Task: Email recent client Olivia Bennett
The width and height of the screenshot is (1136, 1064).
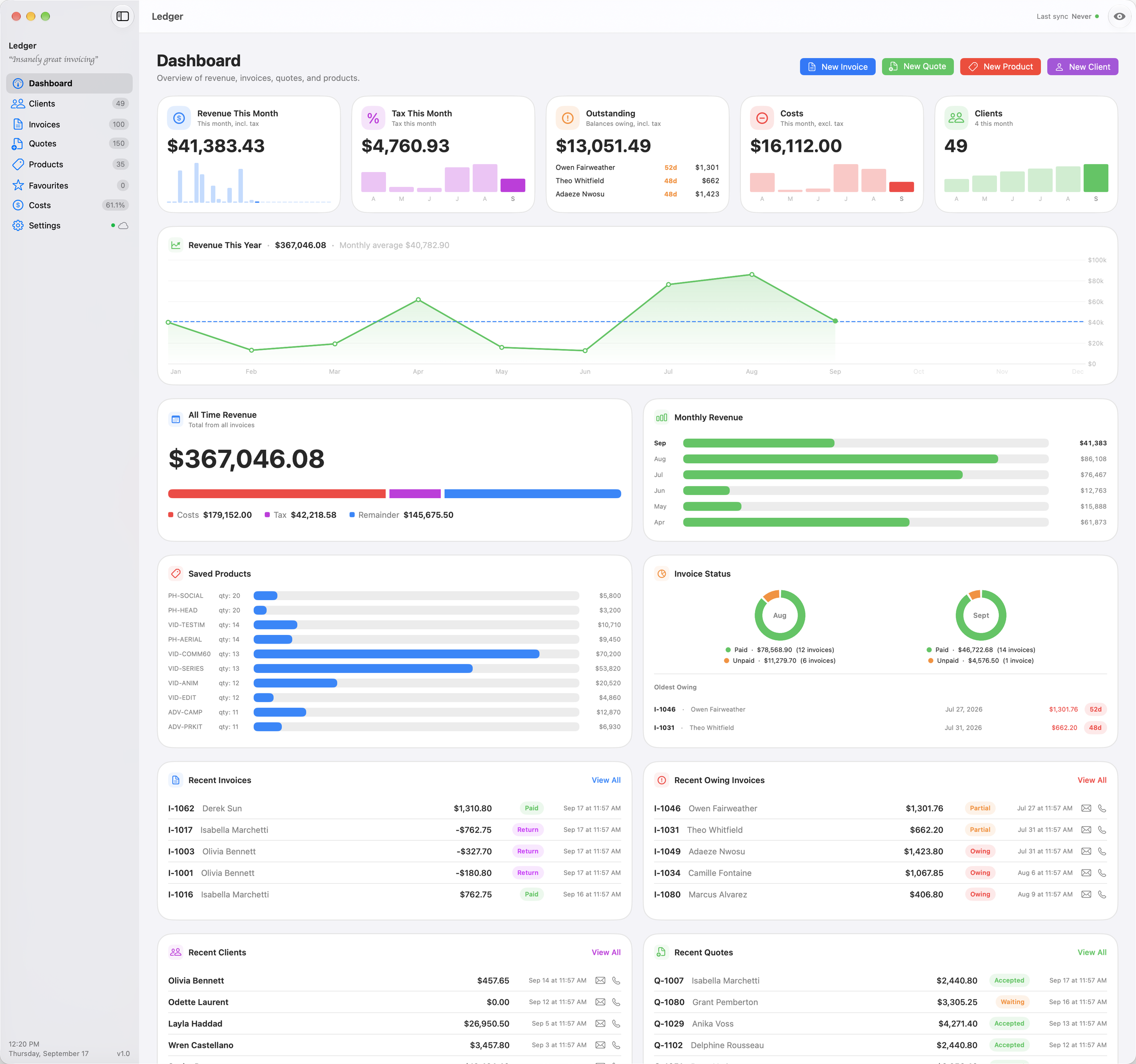Action: pyautogui.click(x=600, y=981)
